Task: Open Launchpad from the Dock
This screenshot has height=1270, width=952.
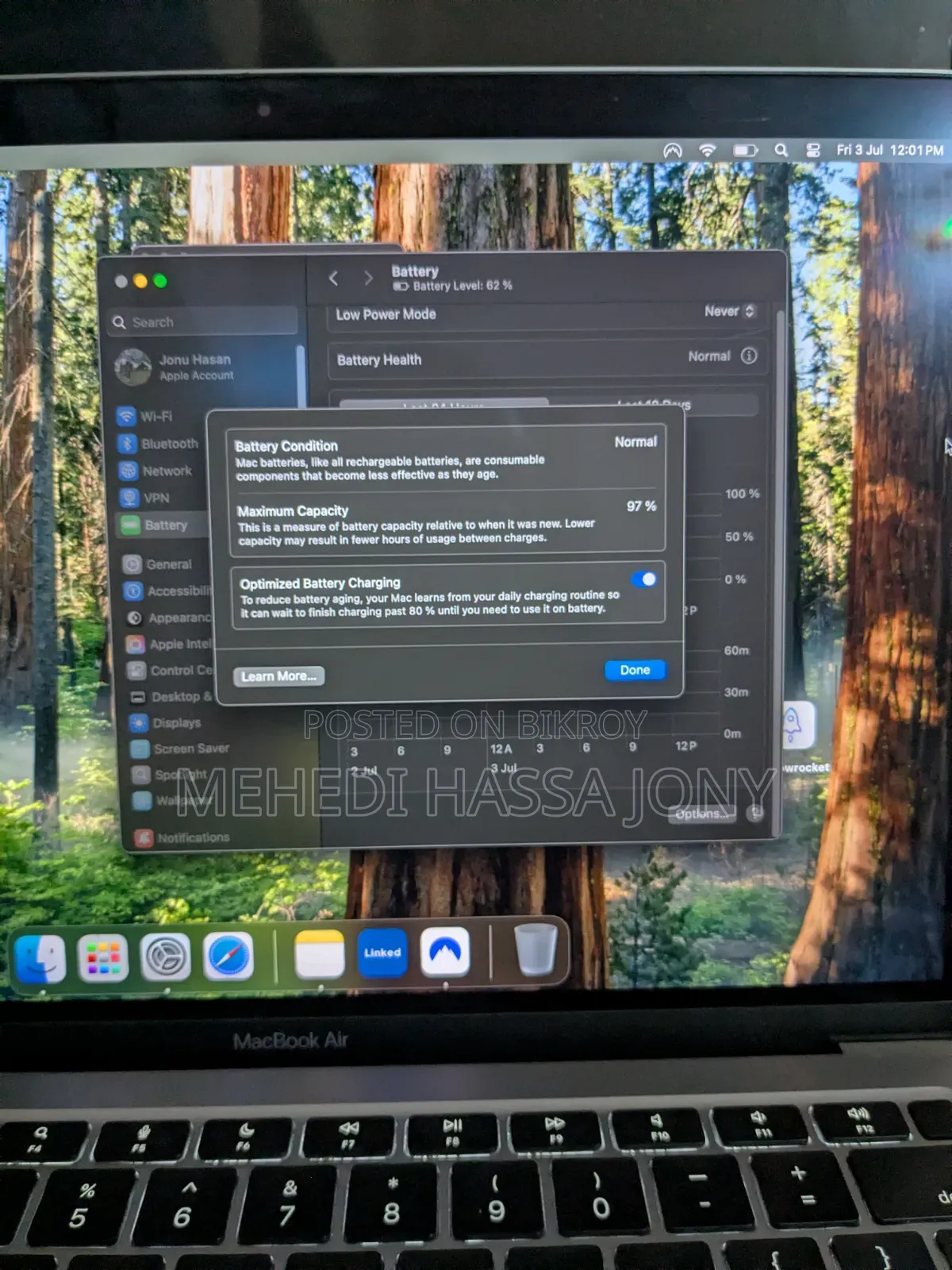Action: coord(103,957)
